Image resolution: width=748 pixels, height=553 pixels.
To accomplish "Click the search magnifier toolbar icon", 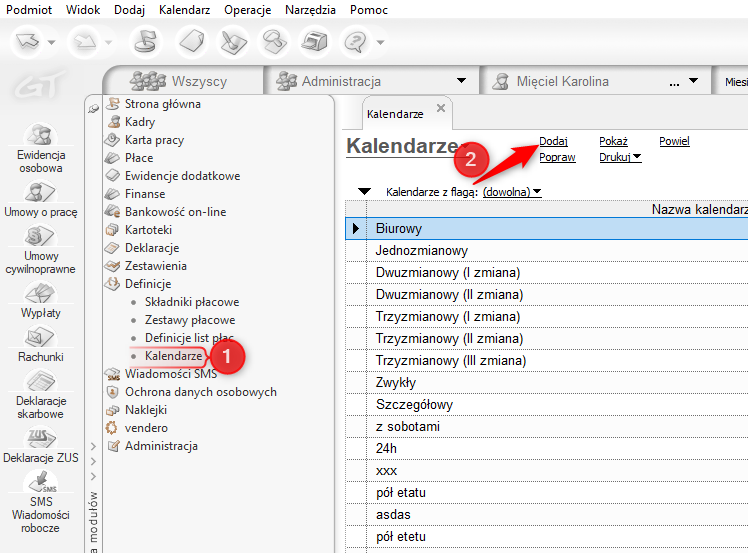I will 274,42.
